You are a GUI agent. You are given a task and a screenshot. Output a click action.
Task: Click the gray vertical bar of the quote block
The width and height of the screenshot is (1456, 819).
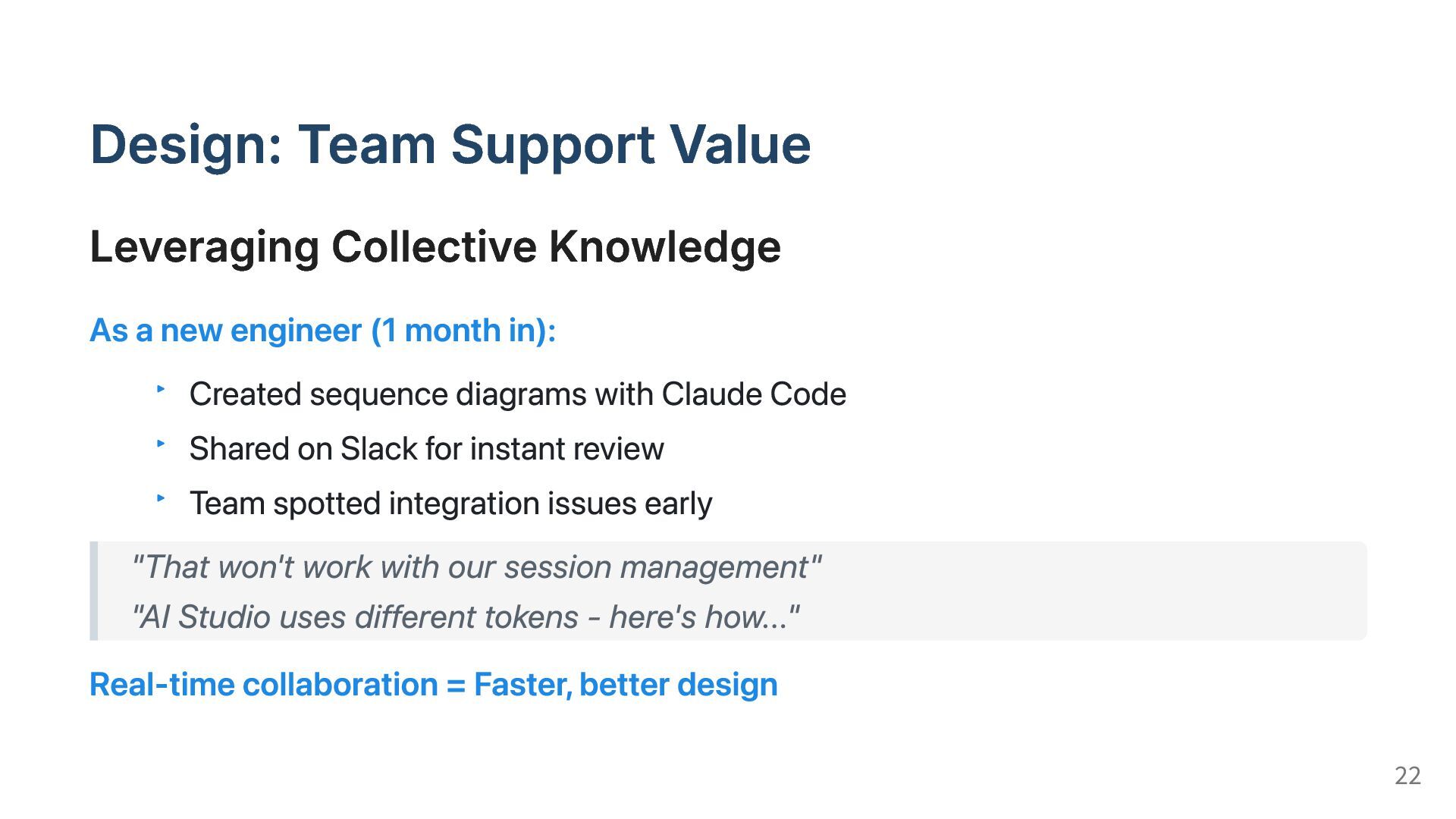(94, 591)
